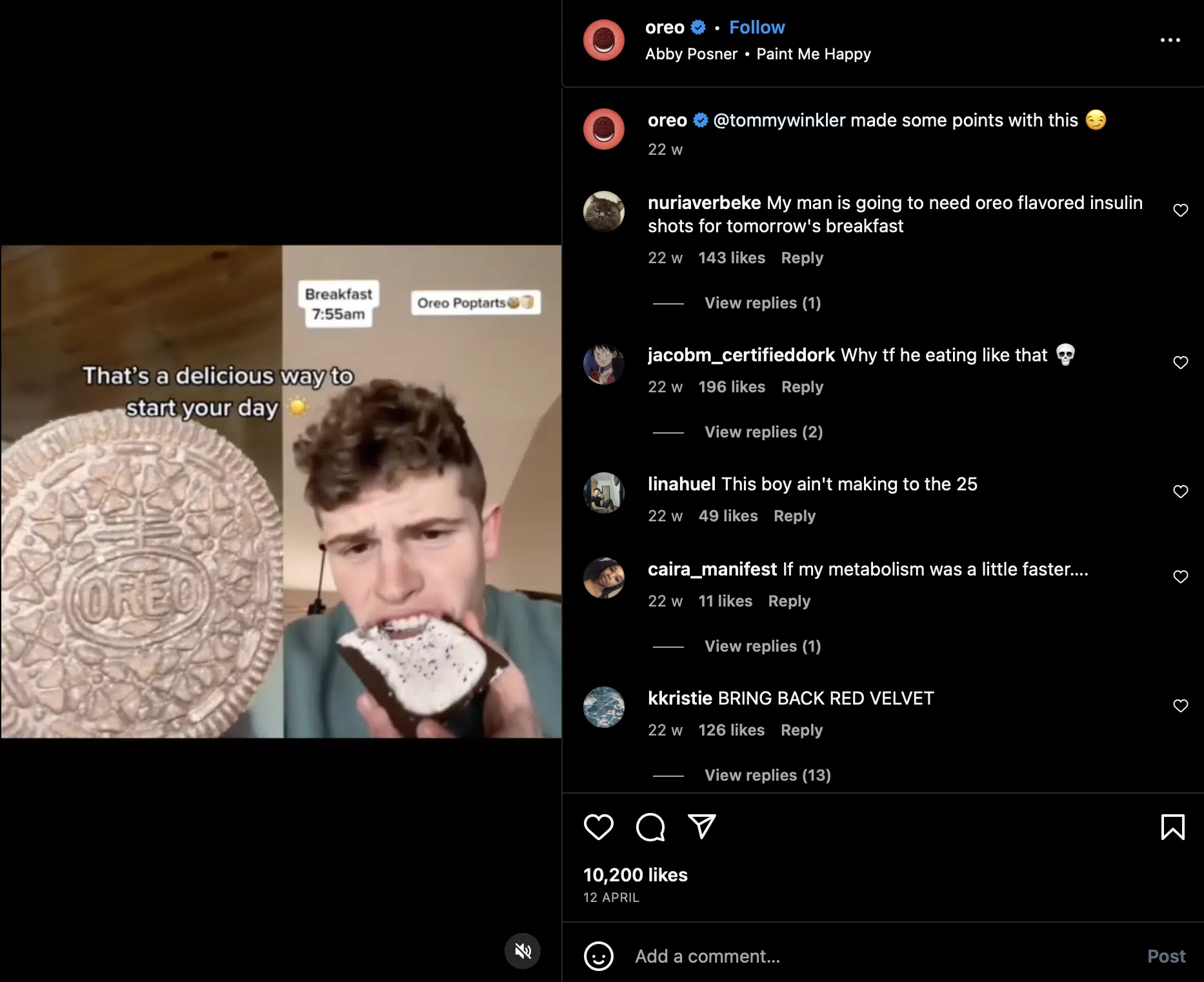Like the post with the heart icon
The height and width of the screenshot is (982, 1204).
pyautogui.click(x=598, y=827)
